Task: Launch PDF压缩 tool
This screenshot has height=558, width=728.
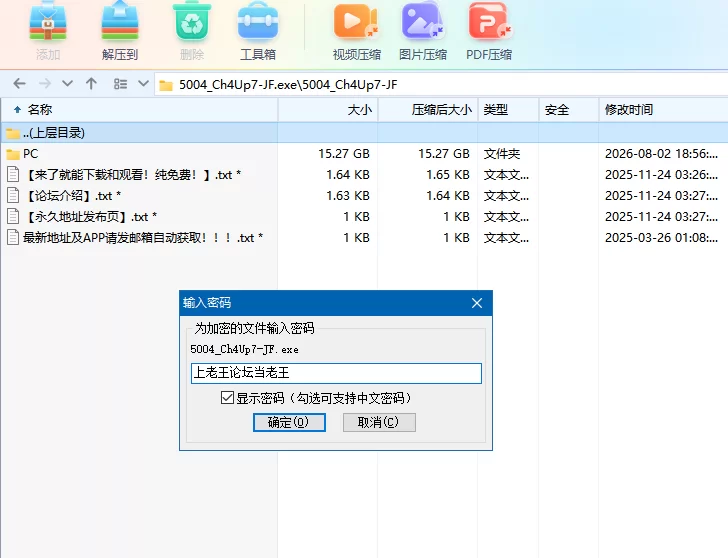Action: coord(489,31)
